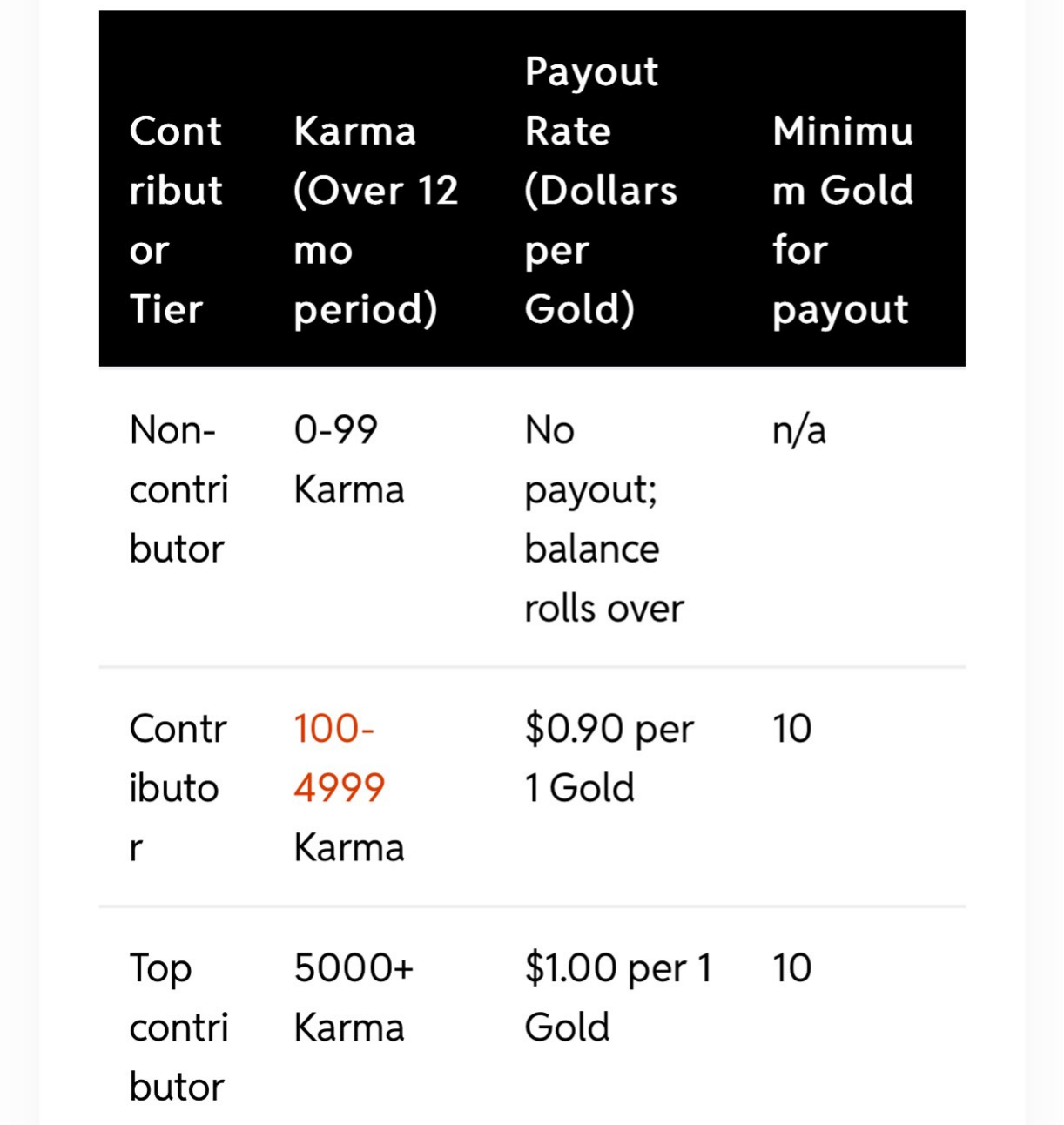Image resolution: width=1064 pixels, height=1125 pixels.
Task: Open the orange 100-4999 Karma link
Action: click(x=339, y=758)
